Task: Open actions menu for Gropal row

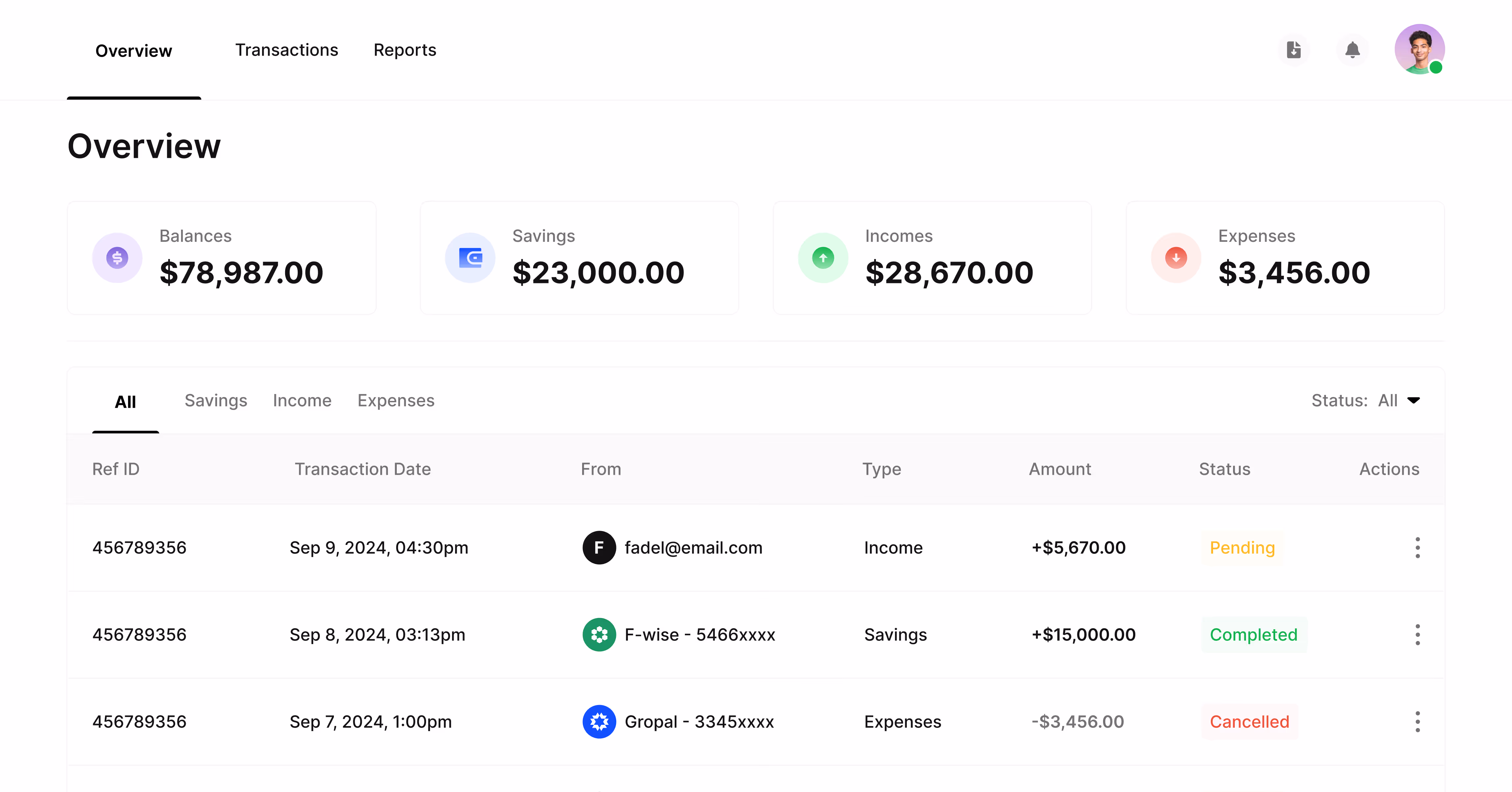Action: pos(1417,721)
